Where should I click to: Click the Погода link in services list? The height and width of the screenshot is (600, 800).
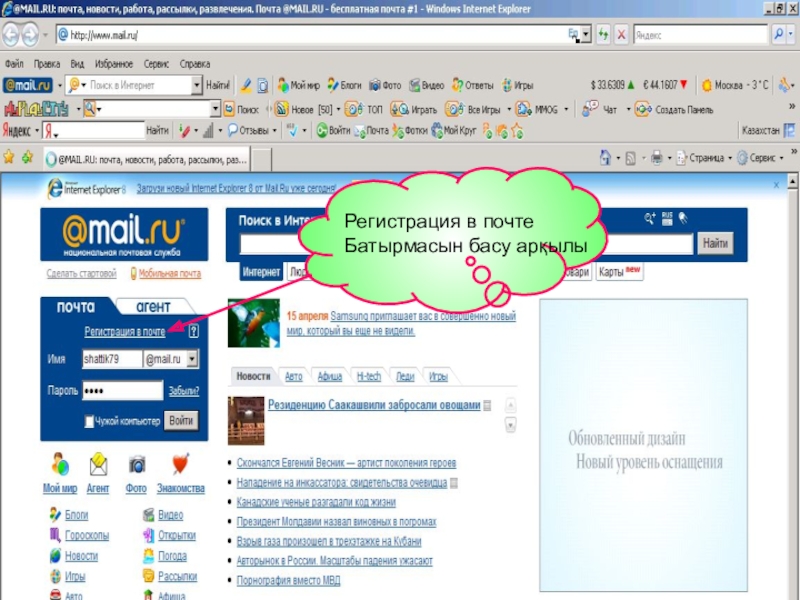tap(172, 556)
